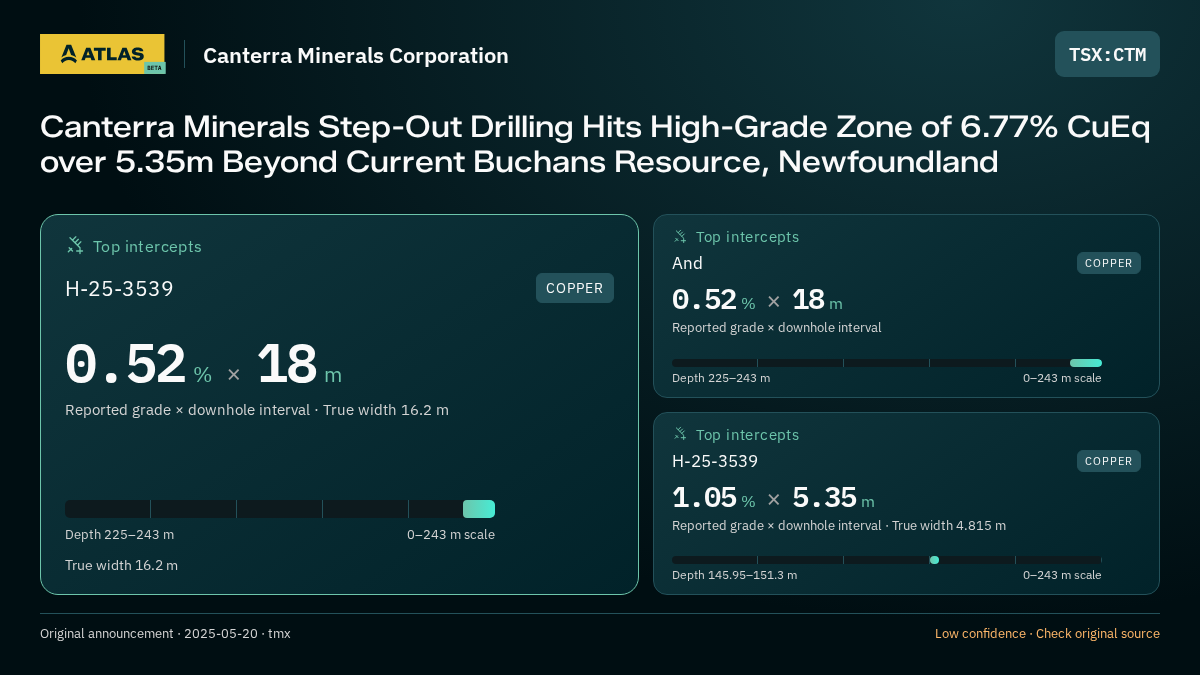Click depth dot marker at 145.95–151.3 m
This screenshot has height=675, width=1200.
click(x=934, y=560)
